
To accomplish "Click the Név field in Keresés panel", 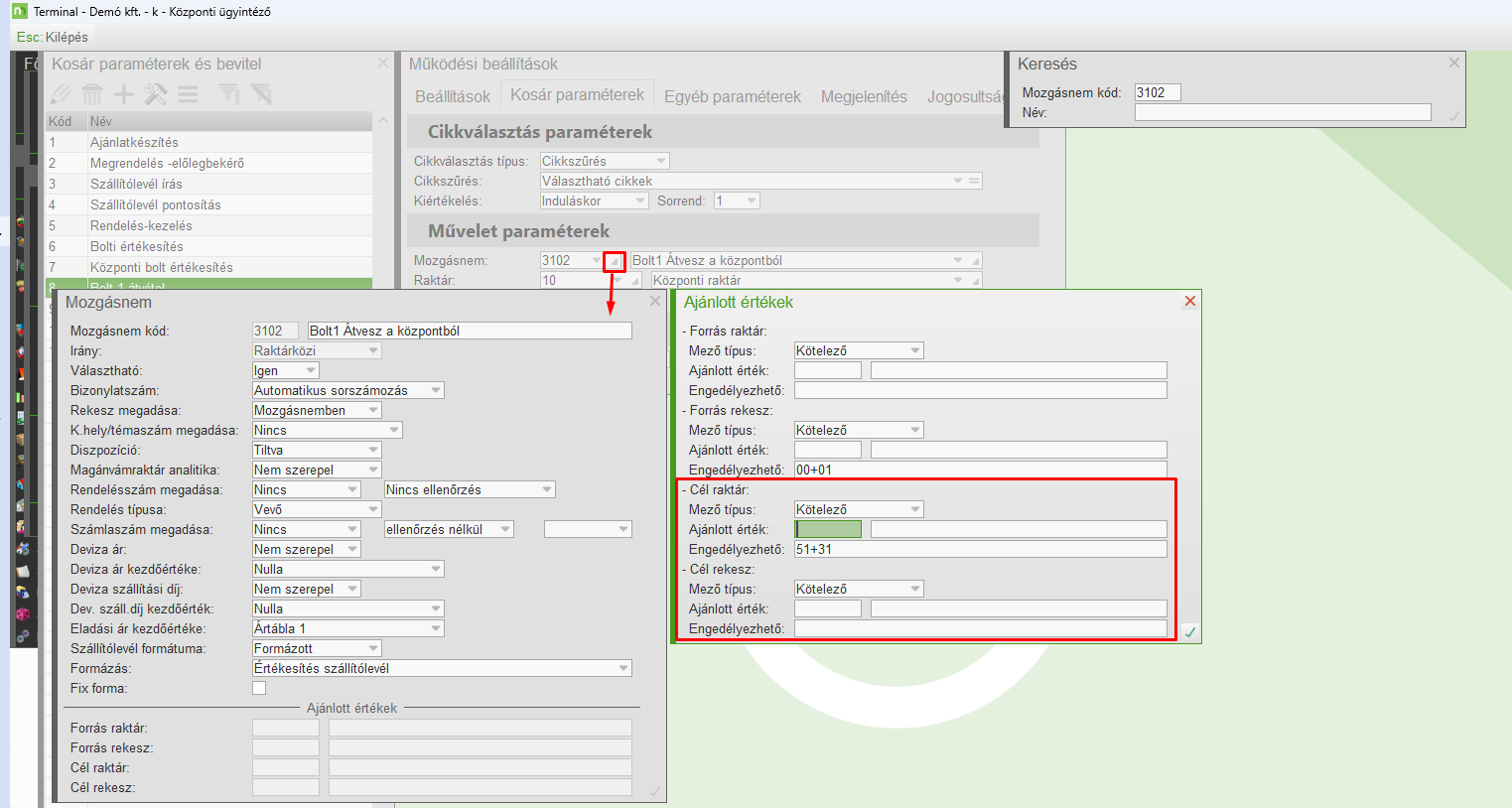I will click(x=1282, y=112).
